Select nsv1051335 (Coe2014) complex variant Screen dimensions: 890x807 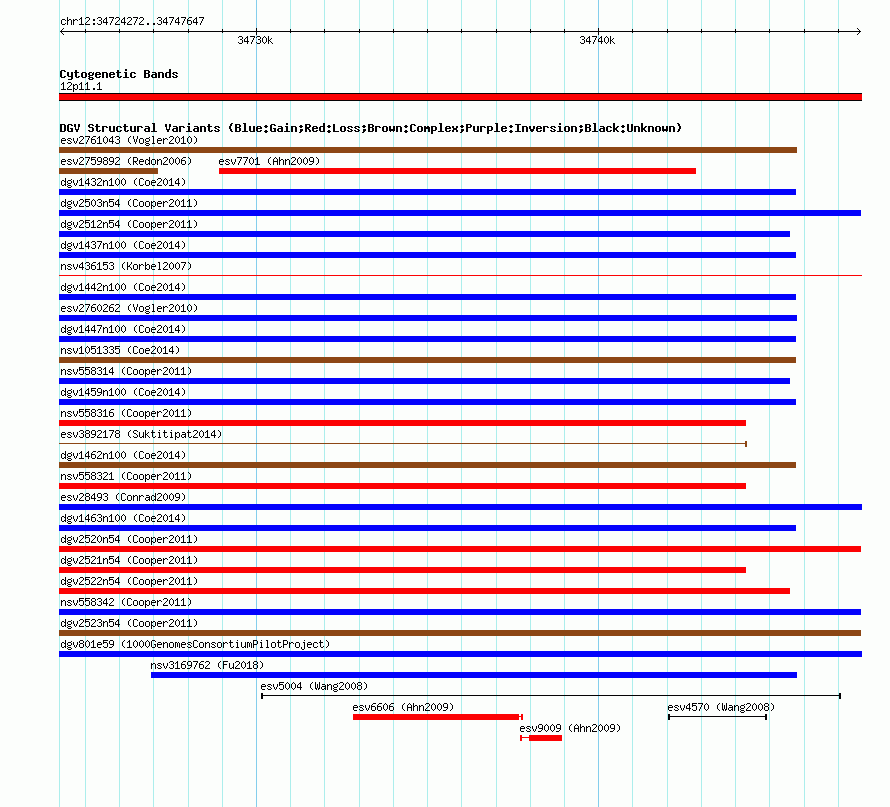pyautogui.click(x=427, y=360)
